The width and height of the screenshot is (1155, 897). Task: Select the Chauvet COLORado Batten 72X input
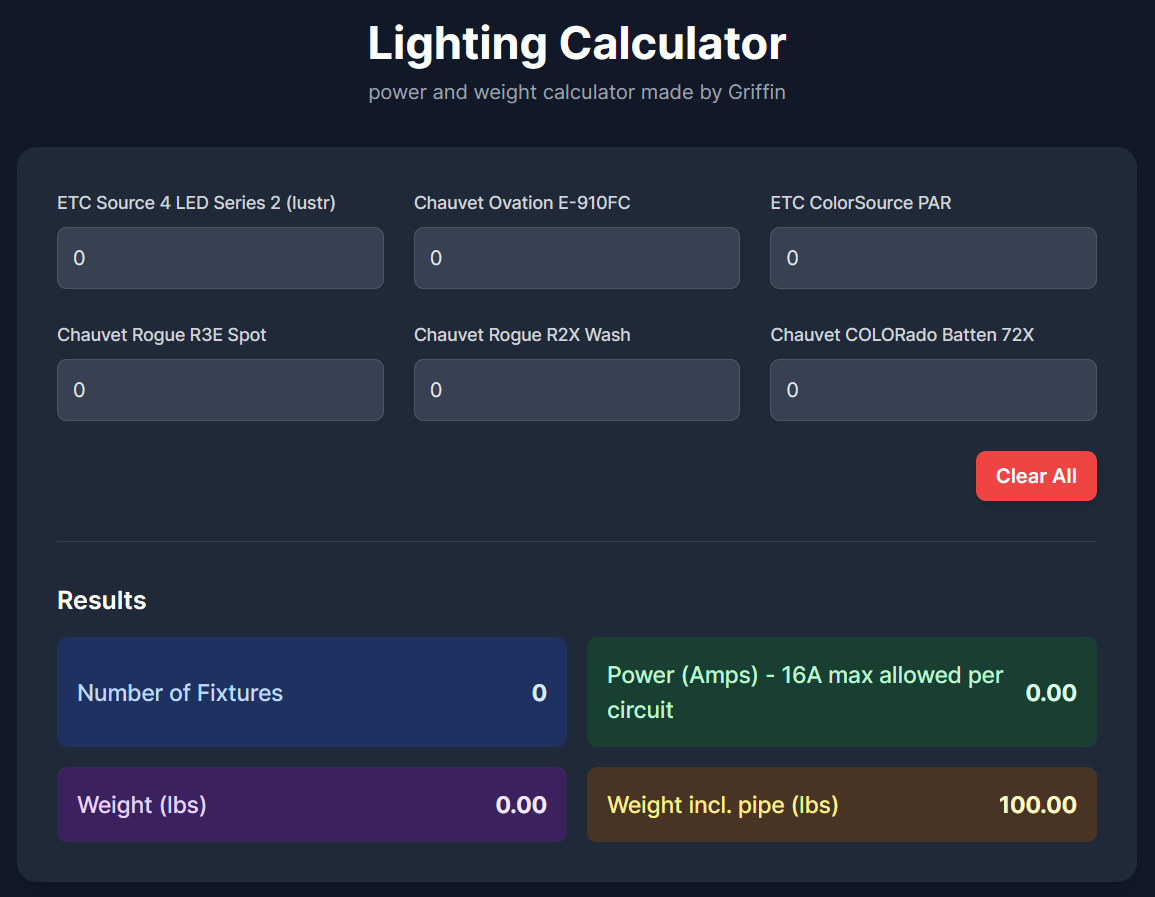click(x=932, y=390)
